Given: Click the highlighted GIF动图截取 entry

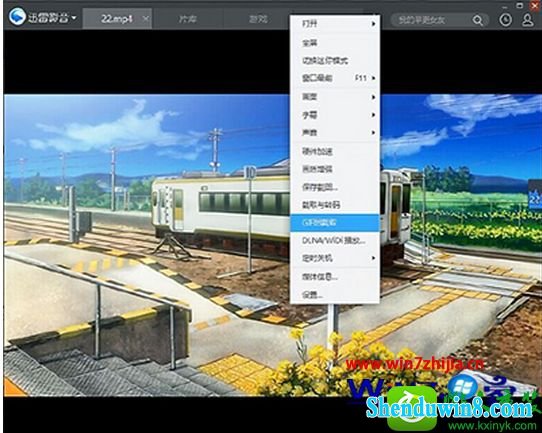Looking at the screenshot, I should (x=335, y=223).
